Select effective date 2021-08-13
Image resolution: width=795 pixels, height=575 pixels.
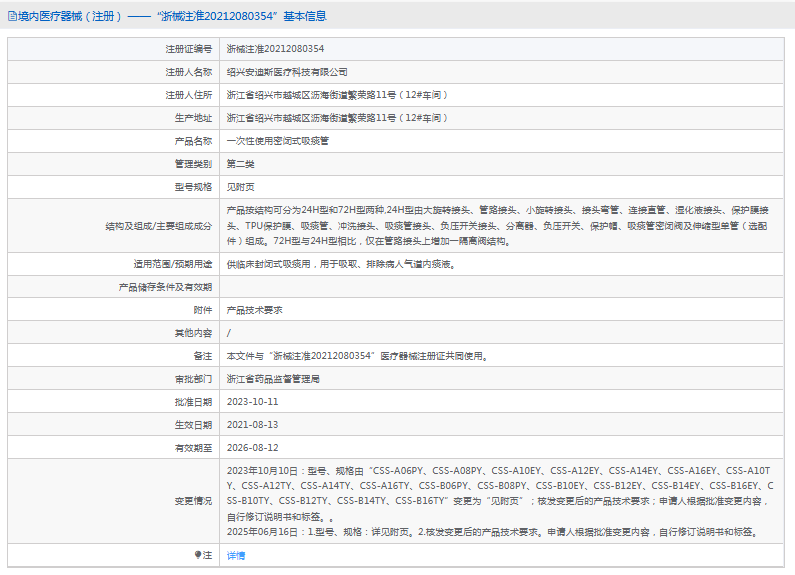[252, 424]
